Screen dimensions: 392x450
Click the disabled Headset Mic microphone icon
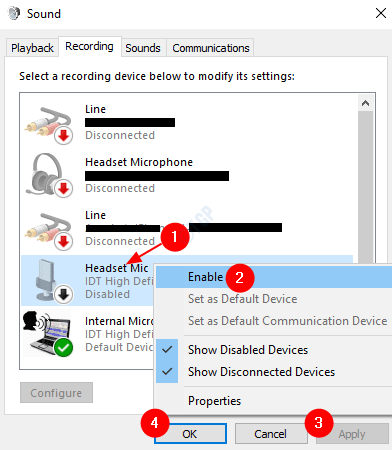(49, 281)
